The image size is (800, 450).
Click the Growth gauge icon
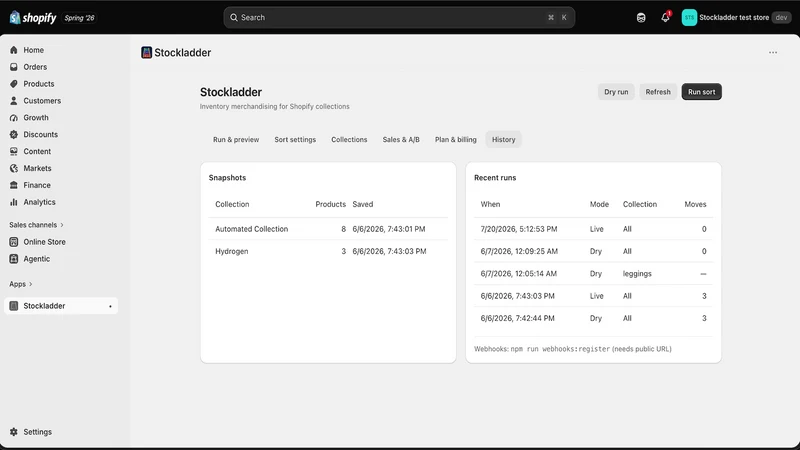(14, 117)
